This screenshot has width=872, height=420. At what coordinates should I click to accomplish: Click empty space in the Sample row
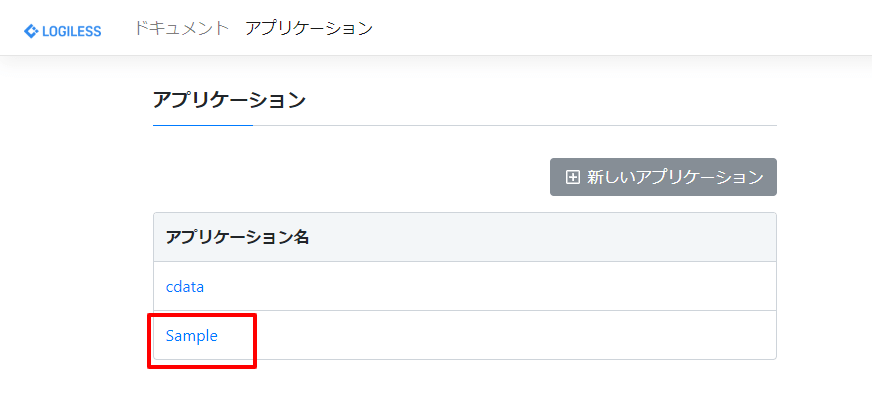click(500, 336)
